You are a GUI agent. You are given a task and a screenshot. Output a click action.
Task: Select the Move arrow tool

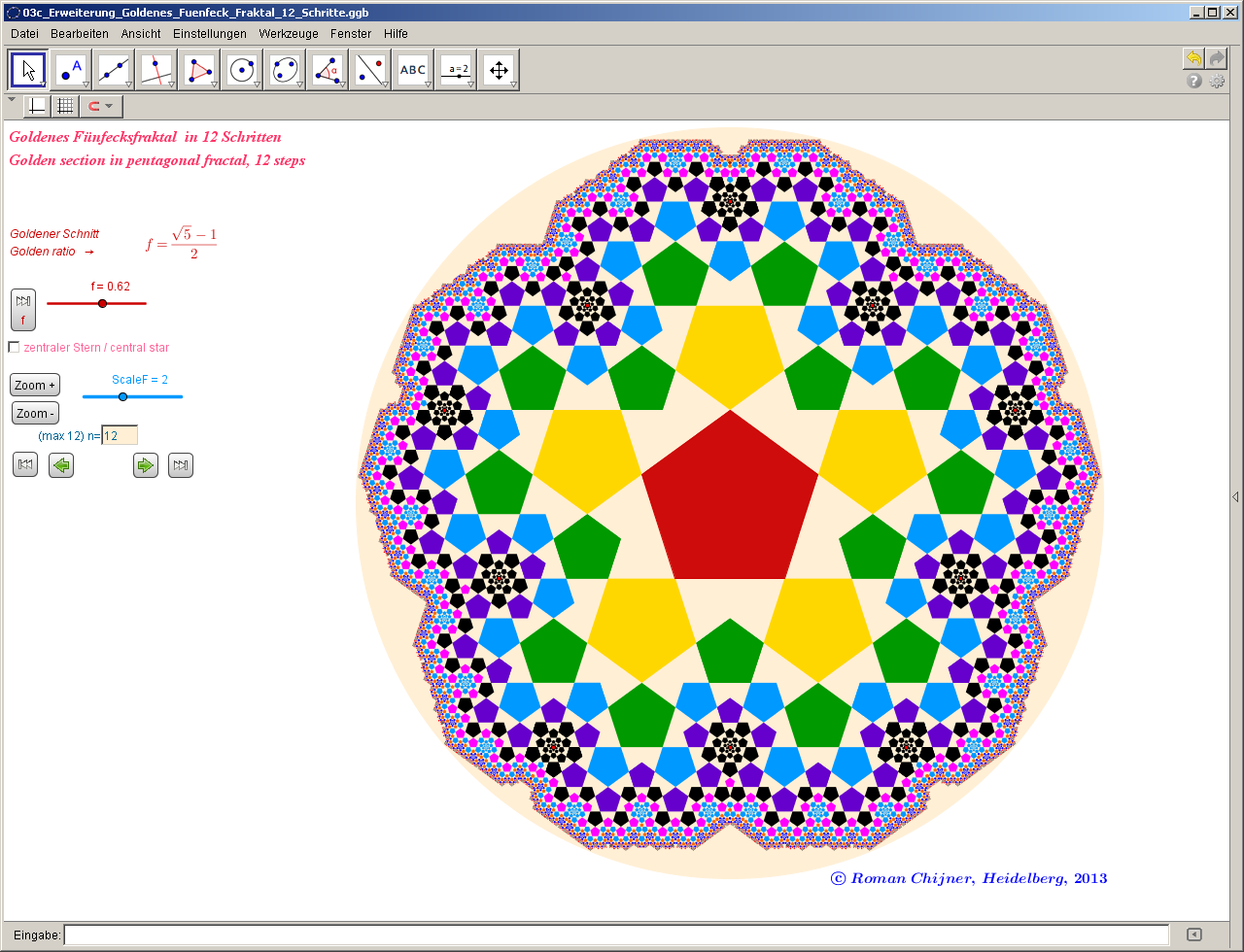(28, 70)
